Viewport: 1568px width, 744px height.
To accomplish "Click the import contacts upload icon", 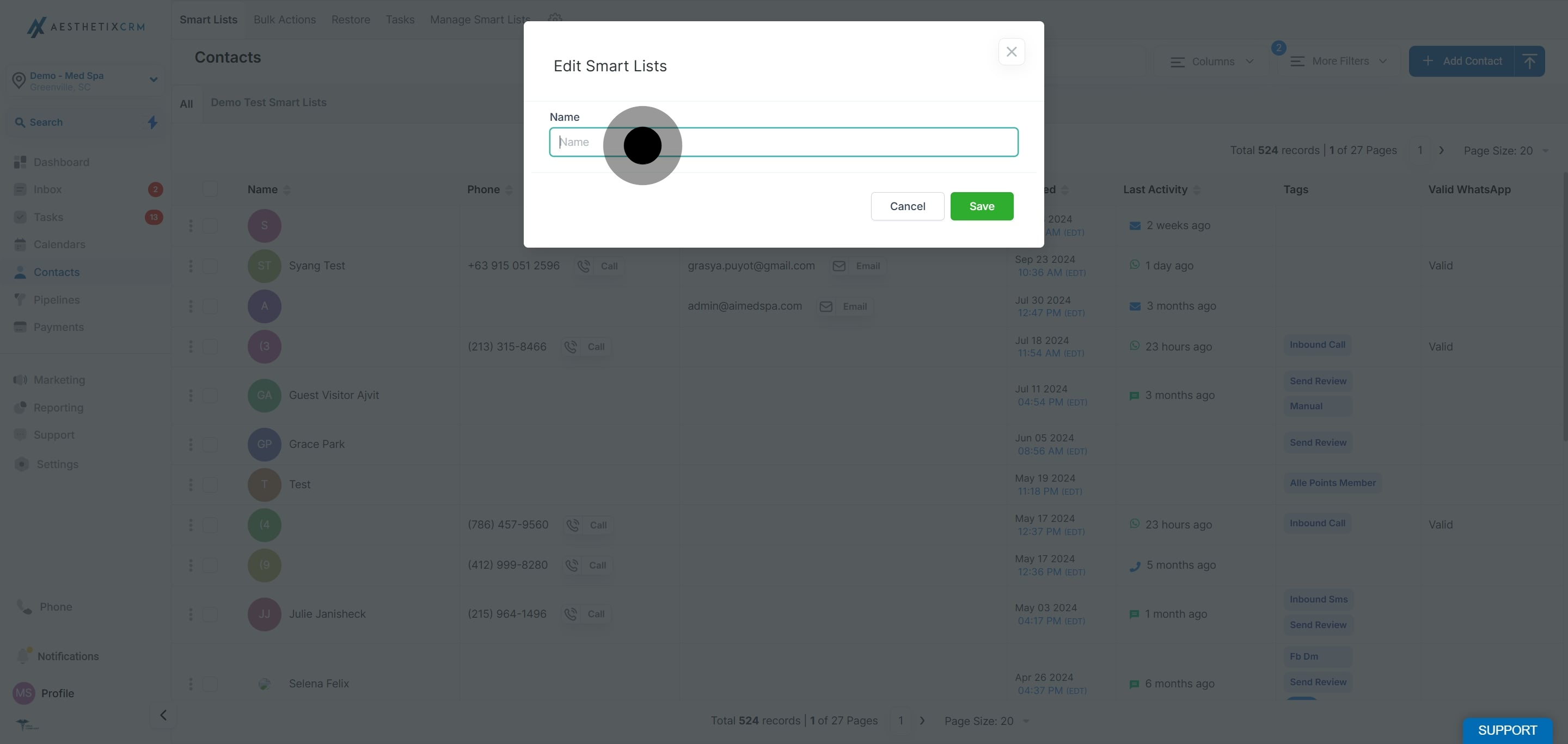I will (x=1529, y=61).
